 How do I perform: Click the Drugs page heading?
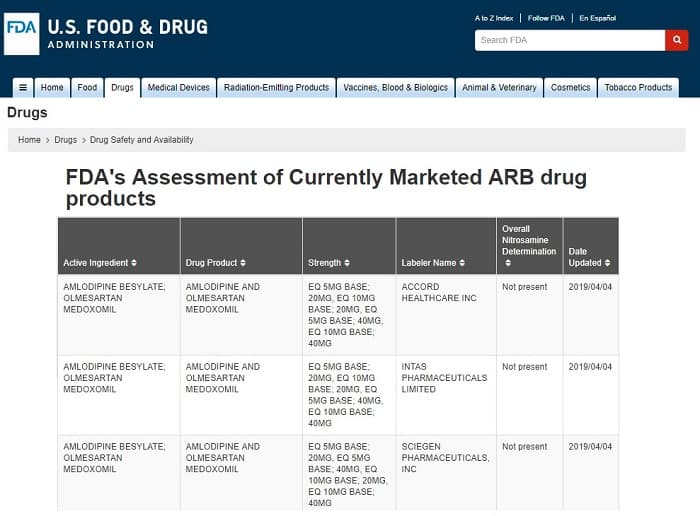pyautogui.click(x=27, y=112)
